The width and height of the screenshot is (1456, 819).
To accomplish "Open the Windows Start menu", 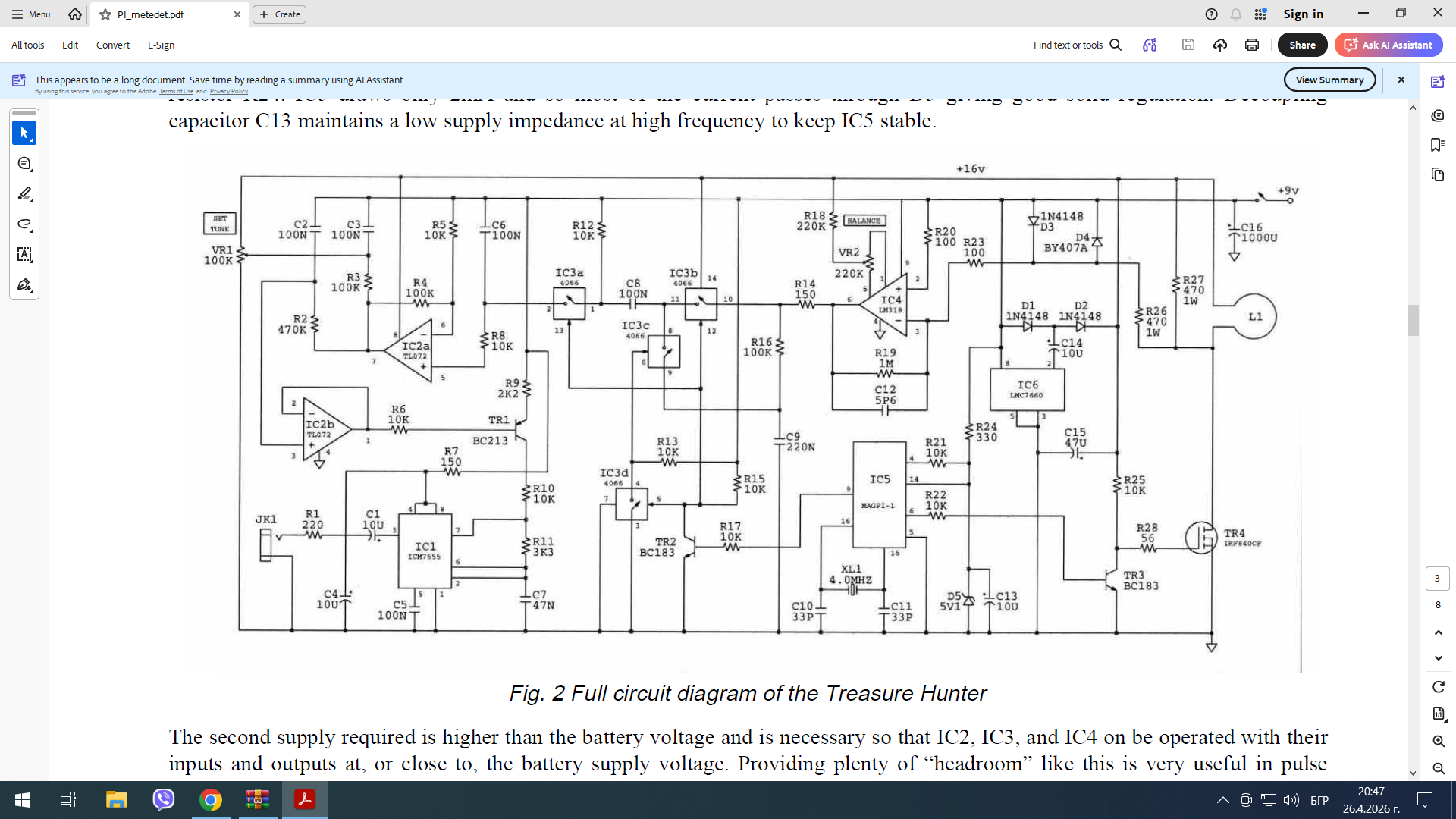I will click(x=23, y=800).
